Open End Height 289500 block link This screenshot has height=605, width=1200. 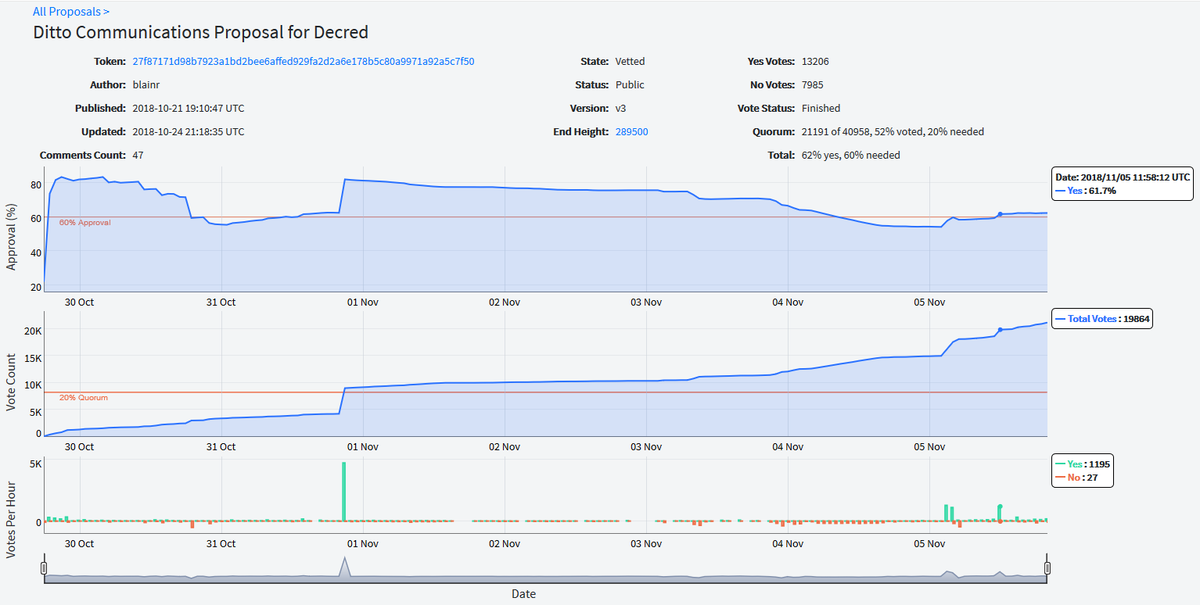pyautogui.click(x=631, y=132)
